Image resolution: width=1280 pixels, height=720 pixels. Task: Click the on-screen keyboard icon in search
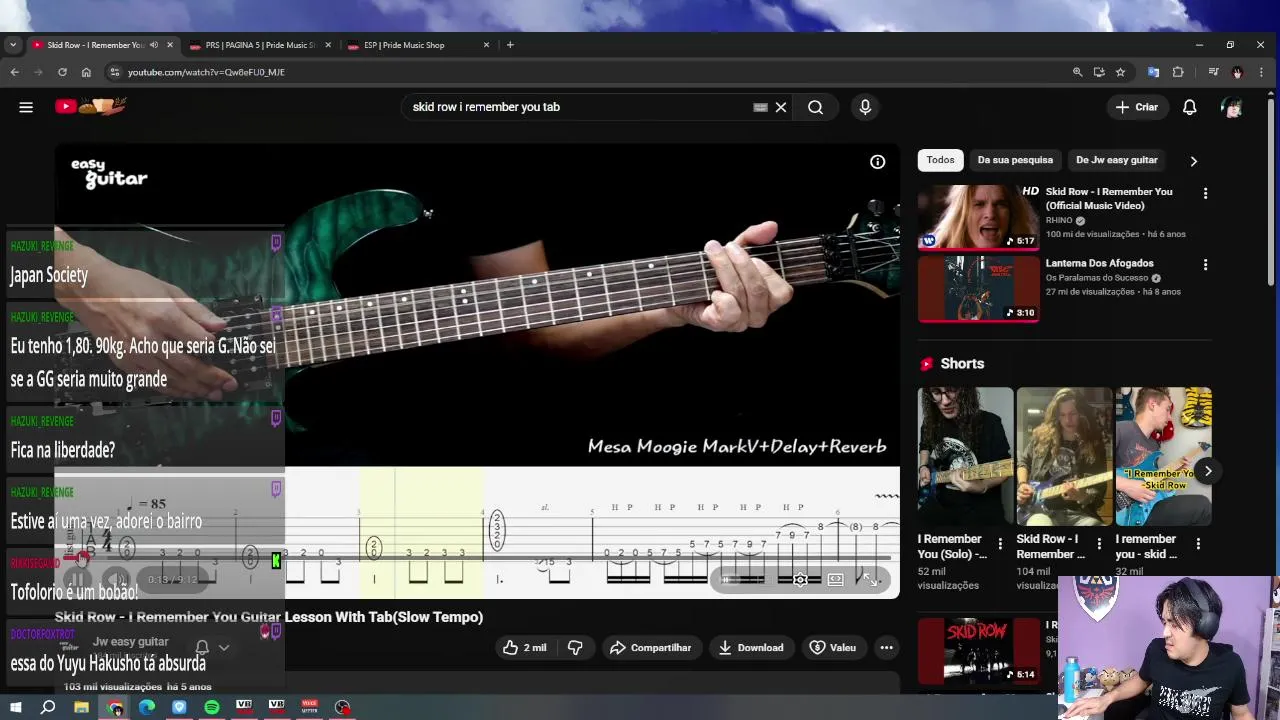(760, 107)
